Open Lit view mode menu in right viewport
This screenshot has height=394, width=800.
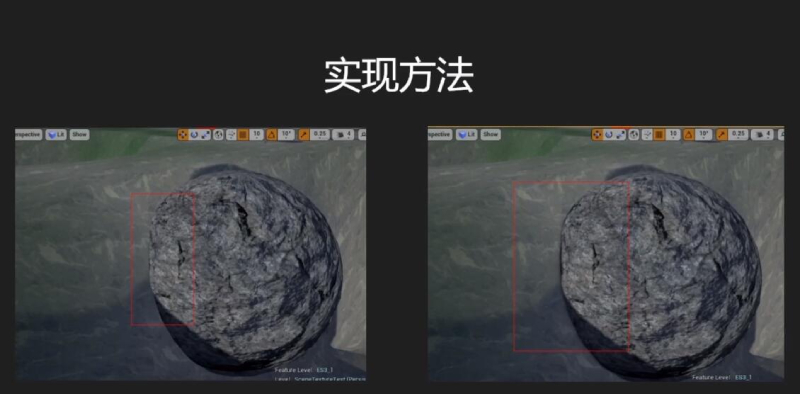click(x=466, y=135)
